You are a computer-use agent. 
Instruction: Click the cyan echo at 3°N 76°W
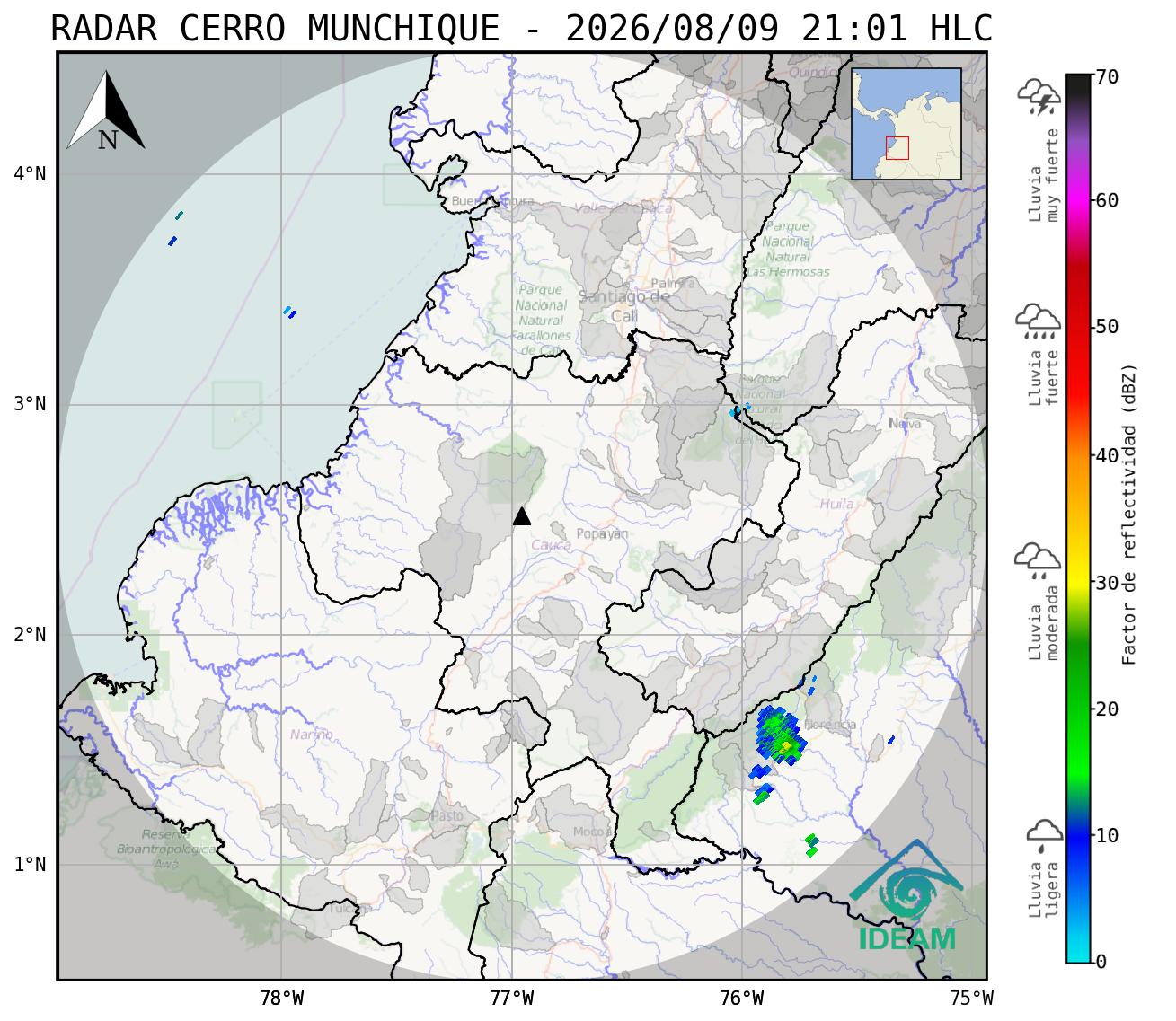click(736, 411)
